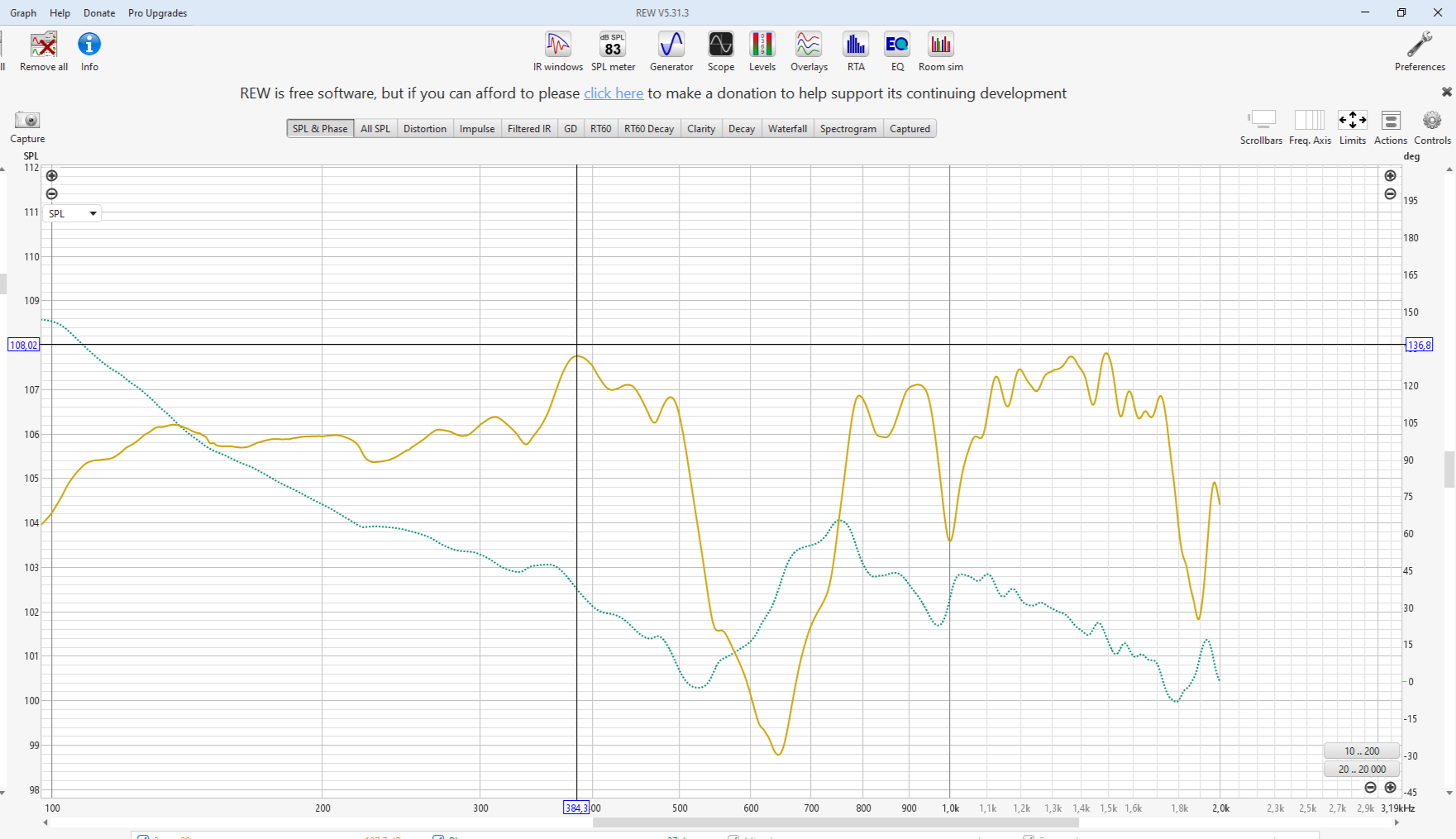Switch to the Impulse tab
1456x839 pixels.
pos(477,129)
